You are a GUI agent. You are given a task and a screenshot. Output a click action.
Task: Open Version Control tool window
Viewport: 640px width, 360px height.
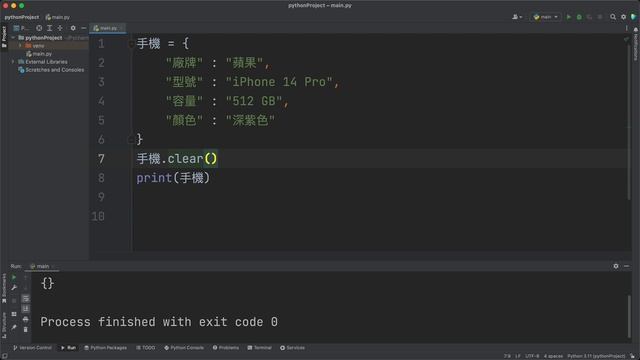point(32,348)
